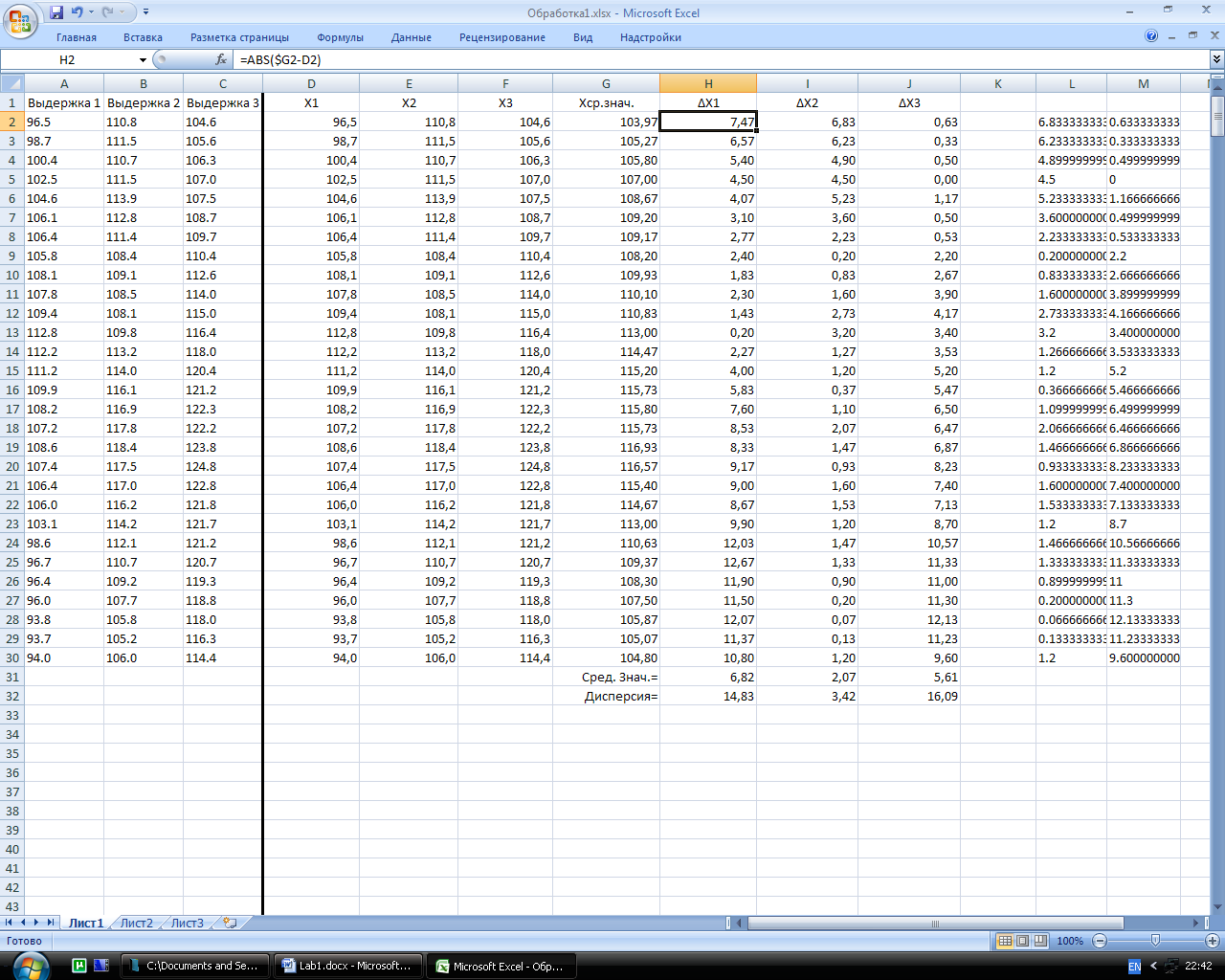Click the Microsoft Excel taskbar button

click(501, 966)
